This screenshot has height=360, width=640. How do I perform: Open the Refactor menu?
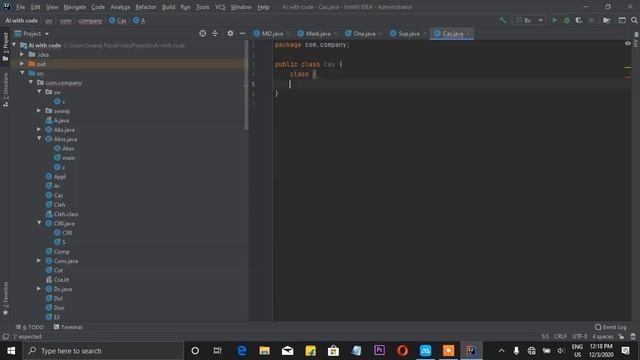pos(146,7)
